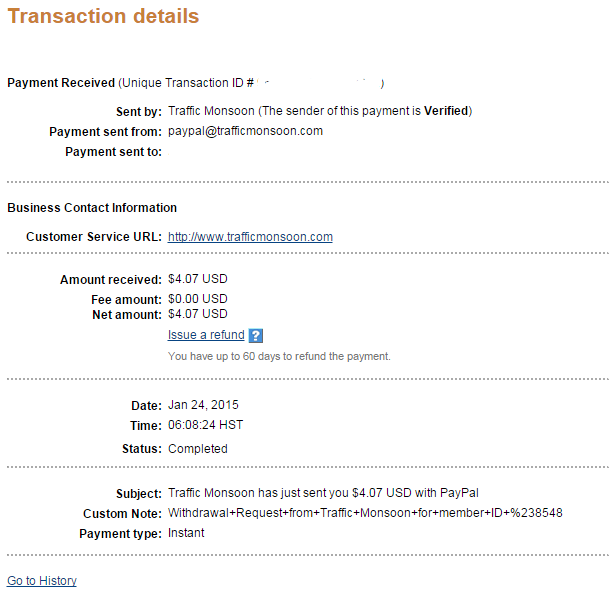Click the bold Verified sender status word
Viewport: 612px width, 600px height.
click(x=445, y=110)
